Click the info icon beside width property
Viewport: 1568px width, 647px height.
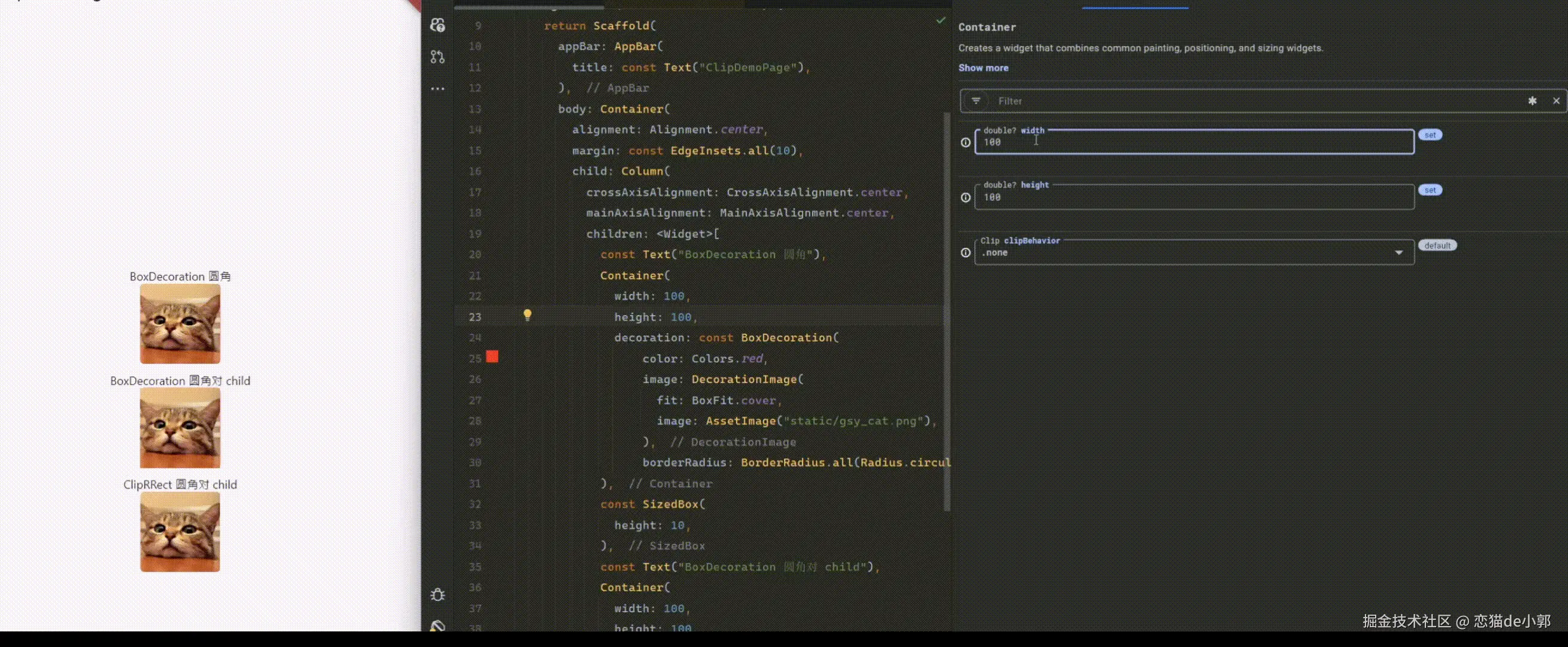click(x=965, y=143)
